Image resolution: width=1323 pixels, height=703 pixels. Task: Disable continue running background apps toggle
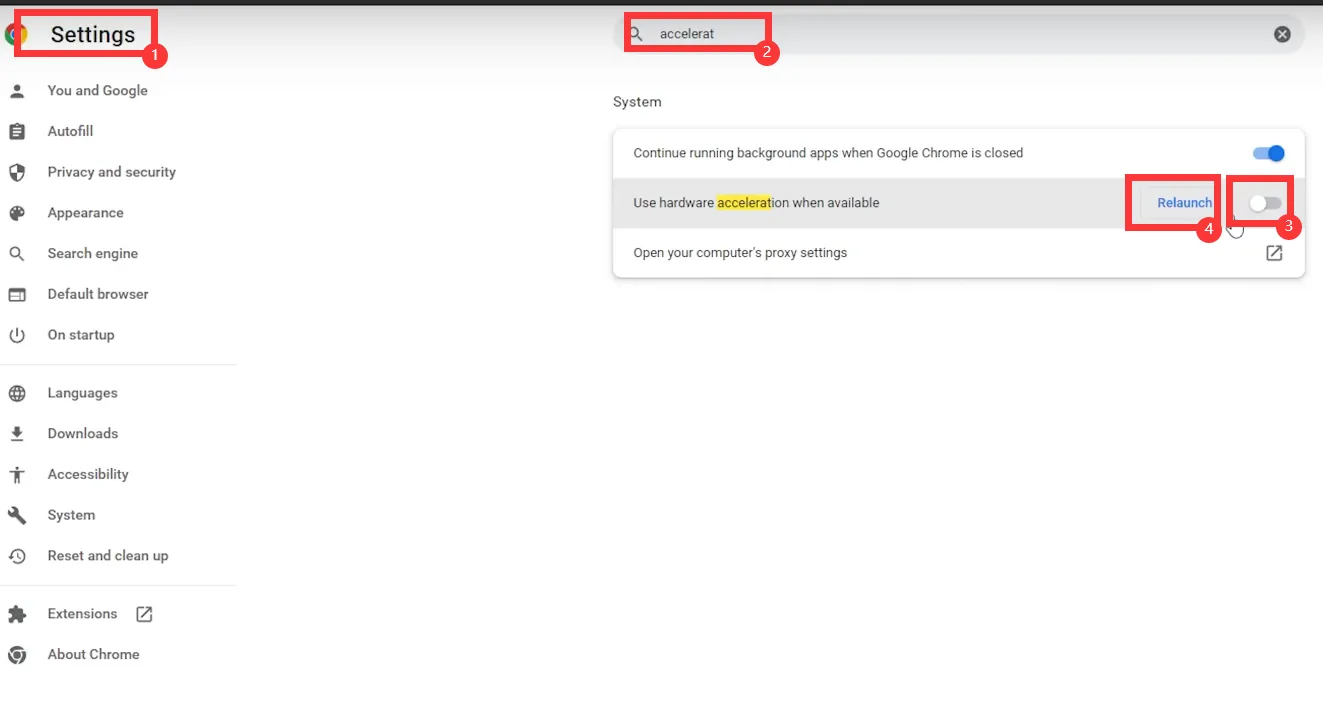click(1268, 154)
